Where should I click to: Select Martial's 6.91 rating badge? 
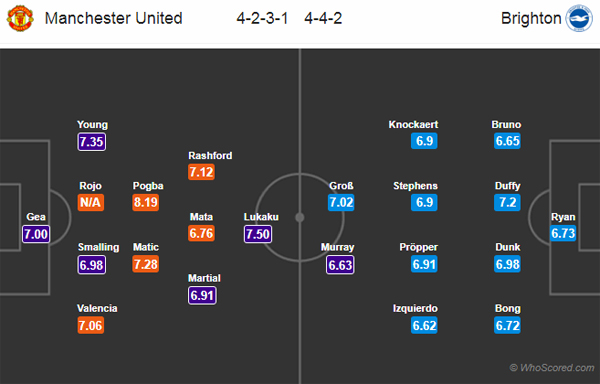pos(202,296)
